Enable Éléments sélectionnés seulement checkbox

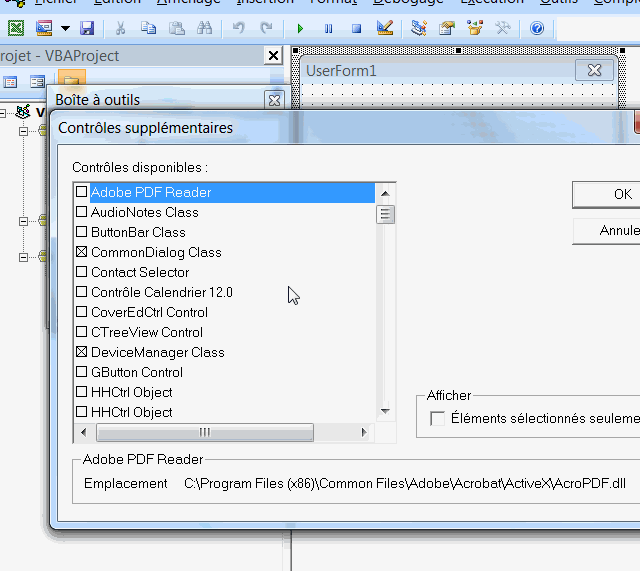(x=438, y=419)
